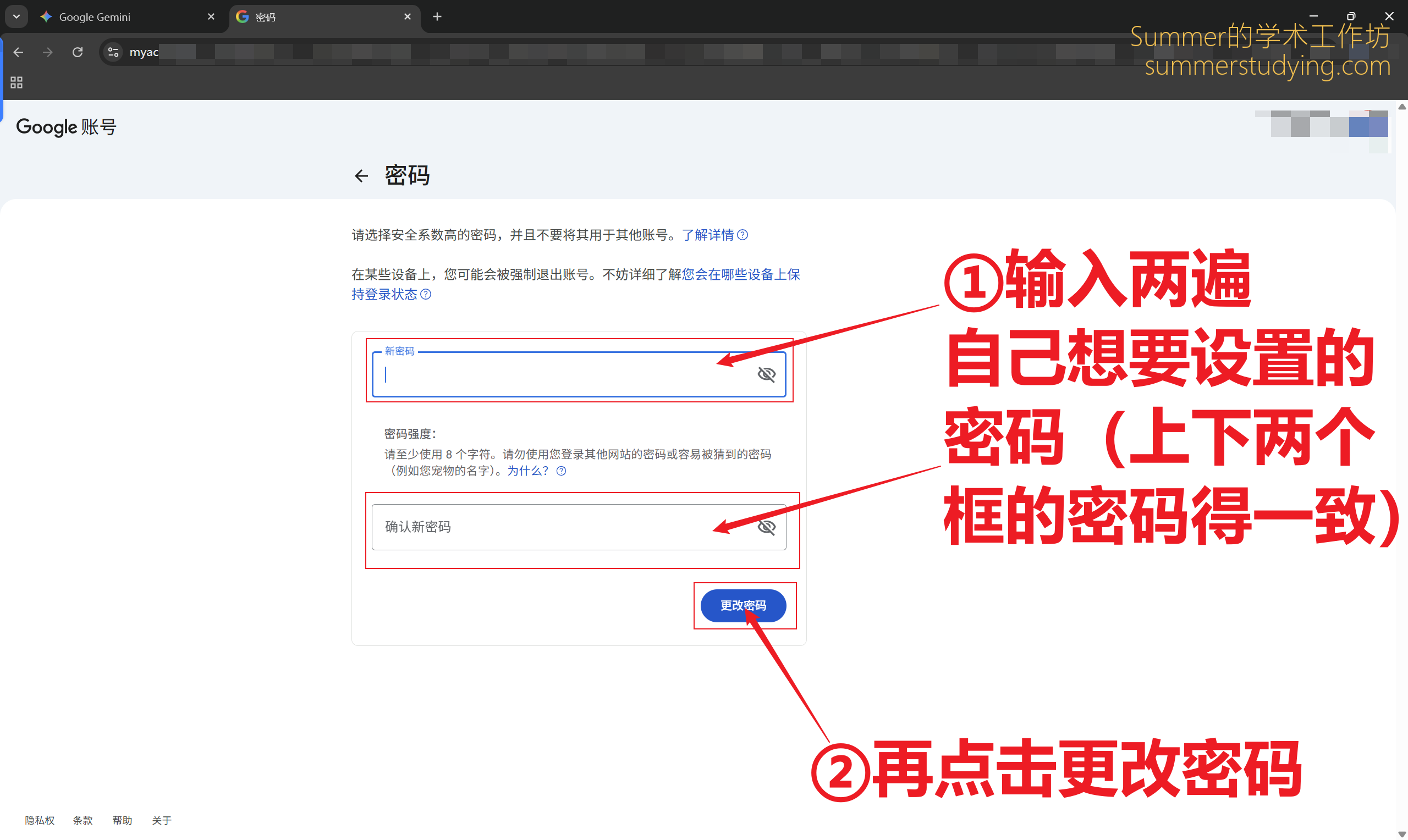This screenshot has width=1408, height=840.
Task: Open the apps grid icon in bookmarks bar
Action: pos(16,82)
